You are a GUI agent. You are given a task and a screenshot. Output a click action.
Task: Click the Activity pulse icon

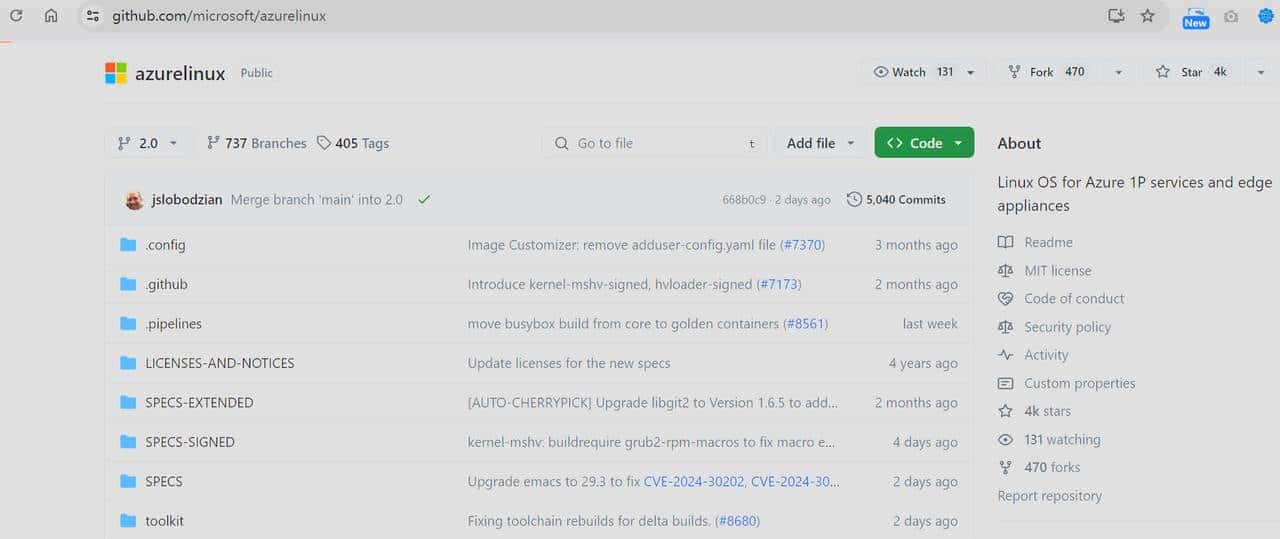pos(1005,355)
